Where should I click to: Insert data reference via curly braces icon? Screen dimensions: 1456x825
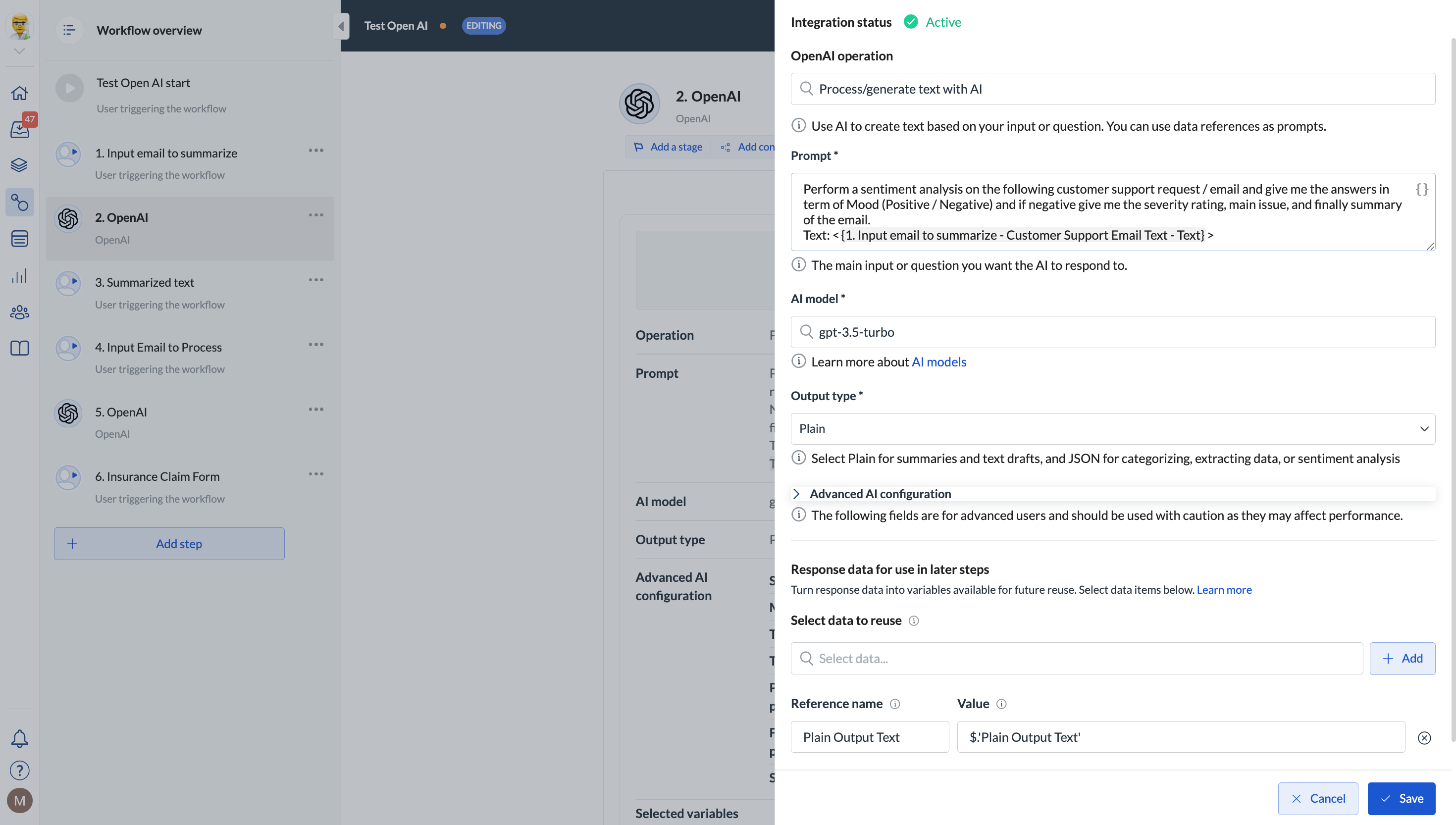tap(1421, 189)
